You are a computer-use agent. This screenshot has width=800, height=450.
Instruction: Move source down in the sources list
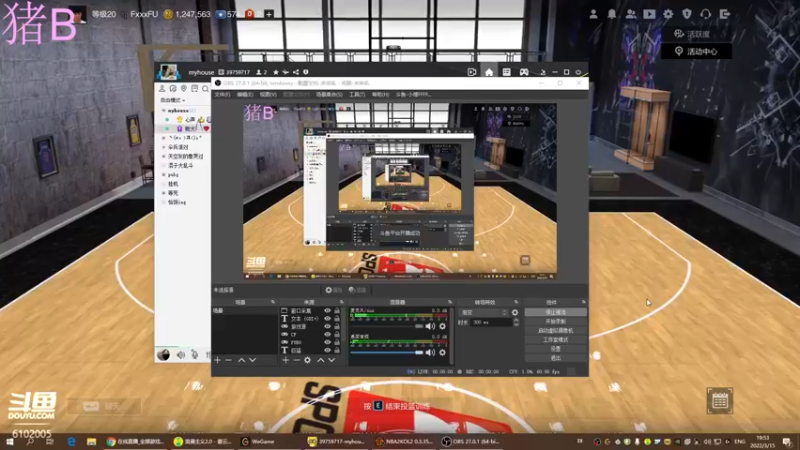pos(332,360)
